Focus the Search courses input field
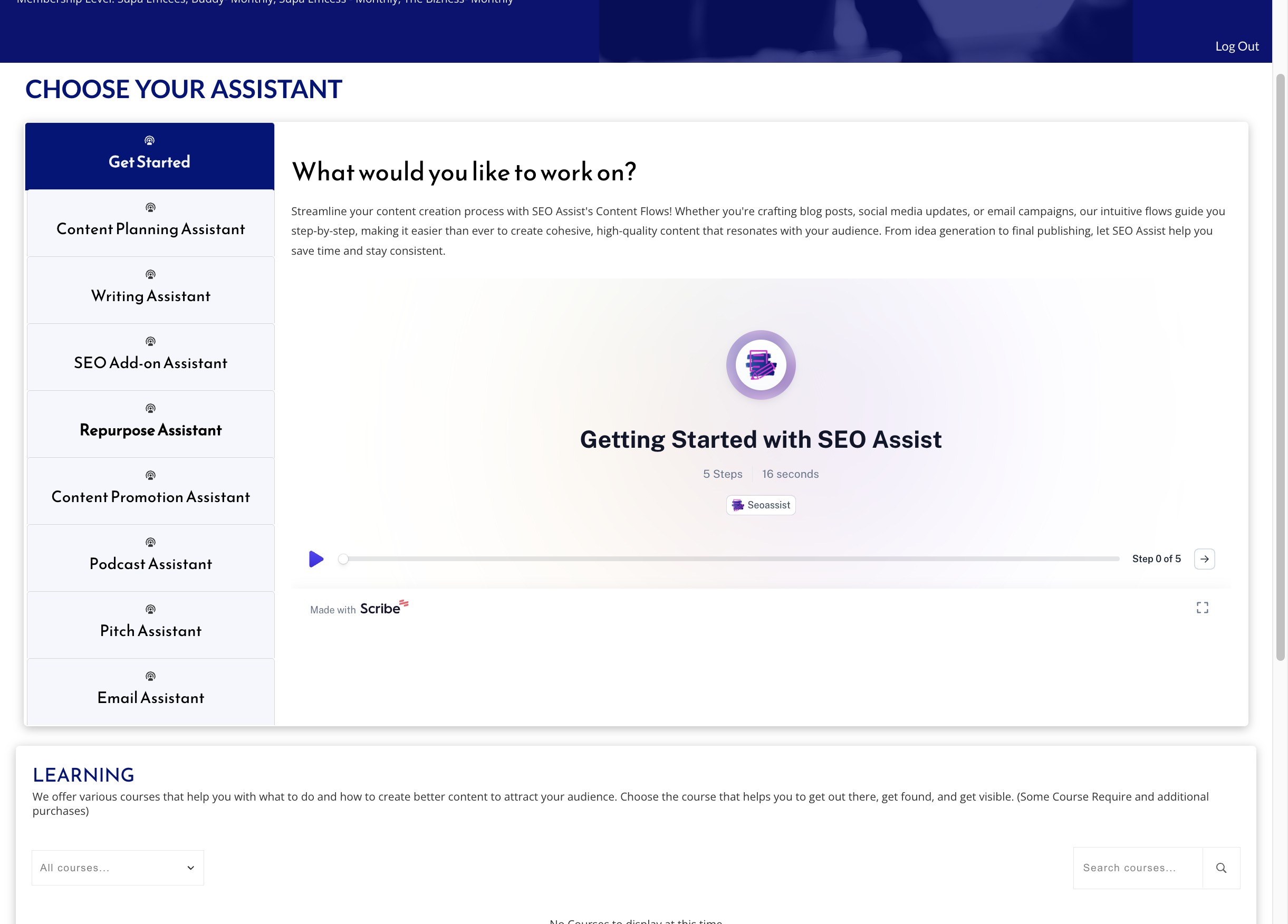This screenshot has width=1288, height=924. (x=1138, y=868)
